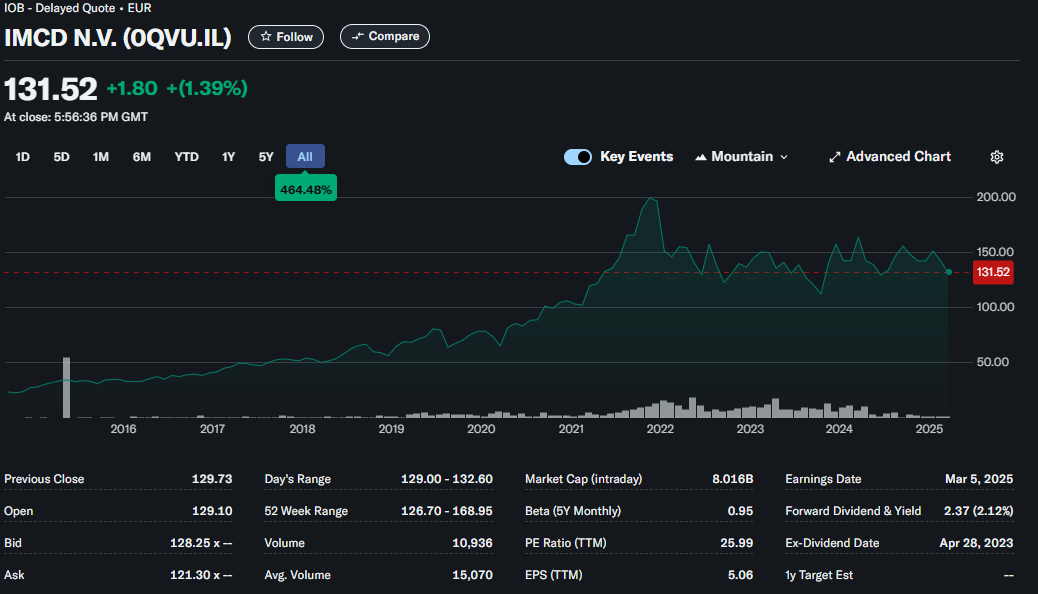Select the 5Y time range

pos(266,157)
